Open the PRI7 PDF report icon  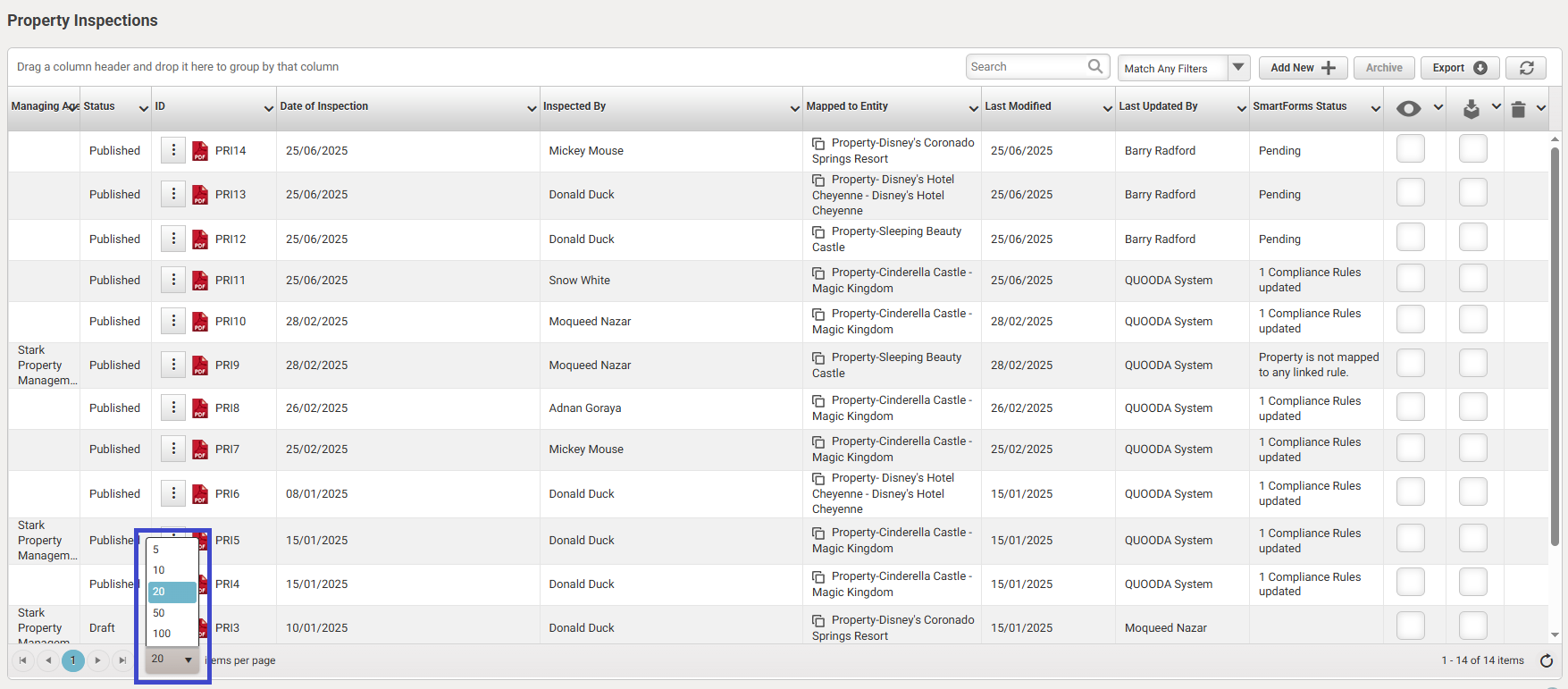[200, 450]
